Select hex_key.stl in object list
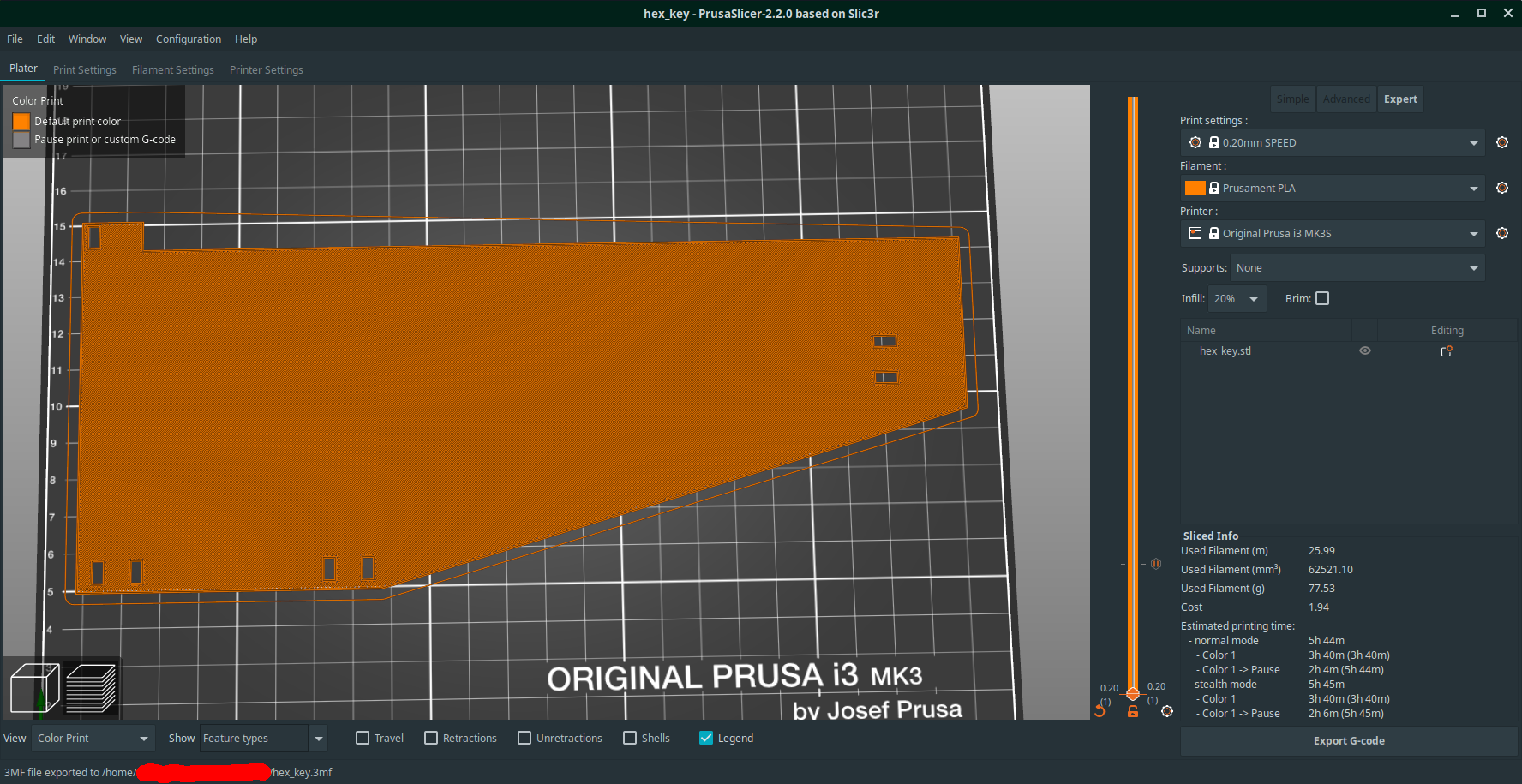1522x784 pixels. 1225,351
